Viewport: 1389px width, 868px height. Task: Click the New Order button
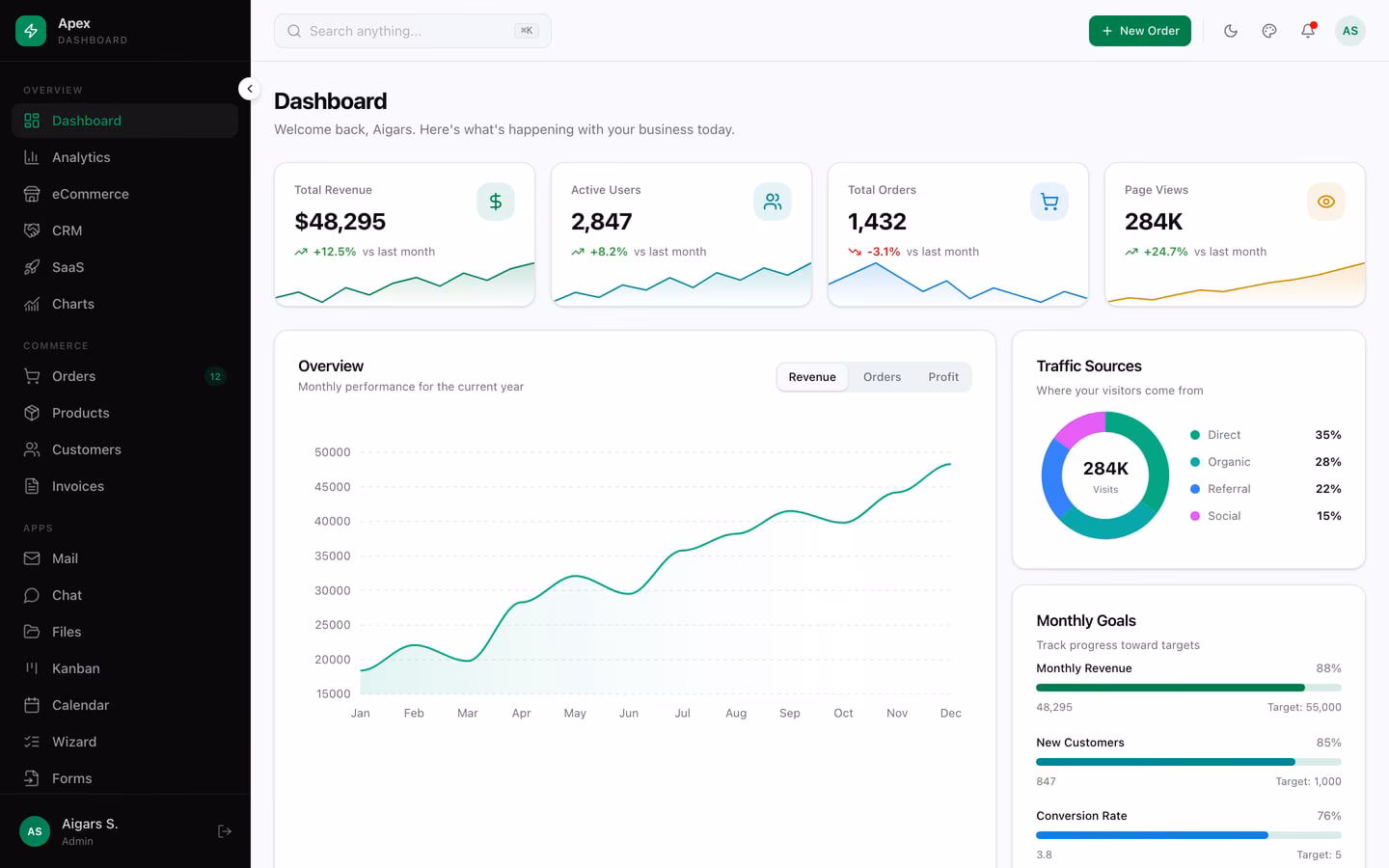click(1140, 31)
